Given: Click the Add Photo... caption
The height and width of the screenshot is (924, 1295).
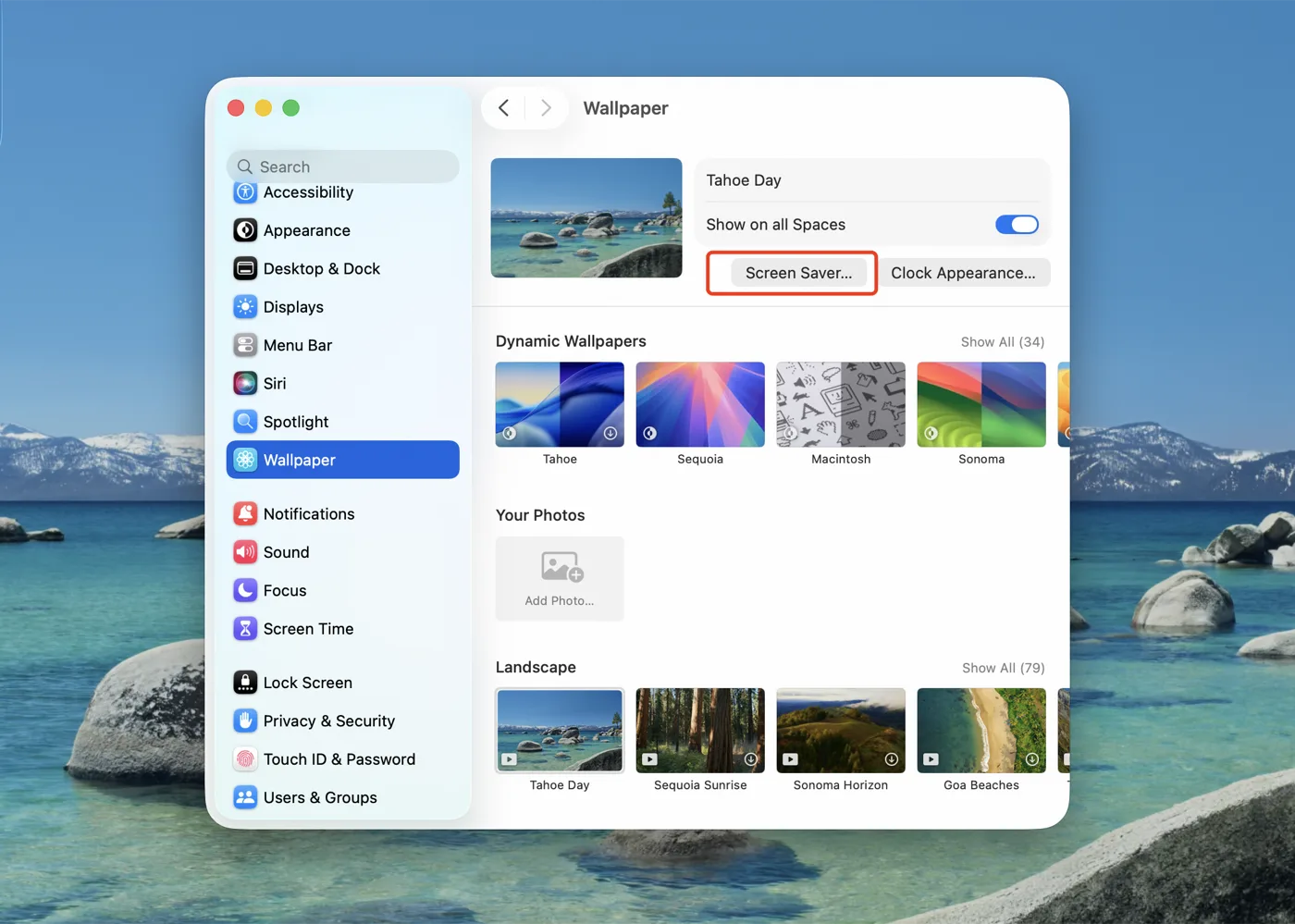Looking at the screenshot, I should tap(560, 600).
